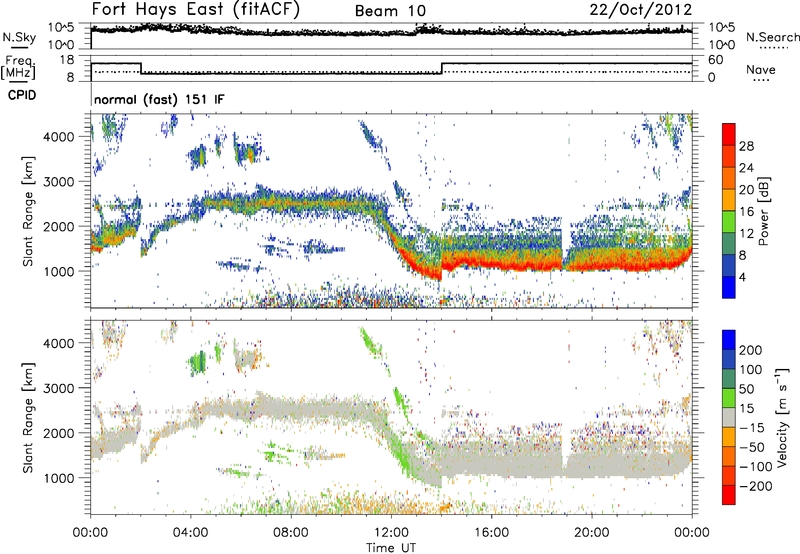The width and height of the screenshot is (800, 554).
Task: Click the '08:00' time axis label
Action: click(x=291, y=533)
